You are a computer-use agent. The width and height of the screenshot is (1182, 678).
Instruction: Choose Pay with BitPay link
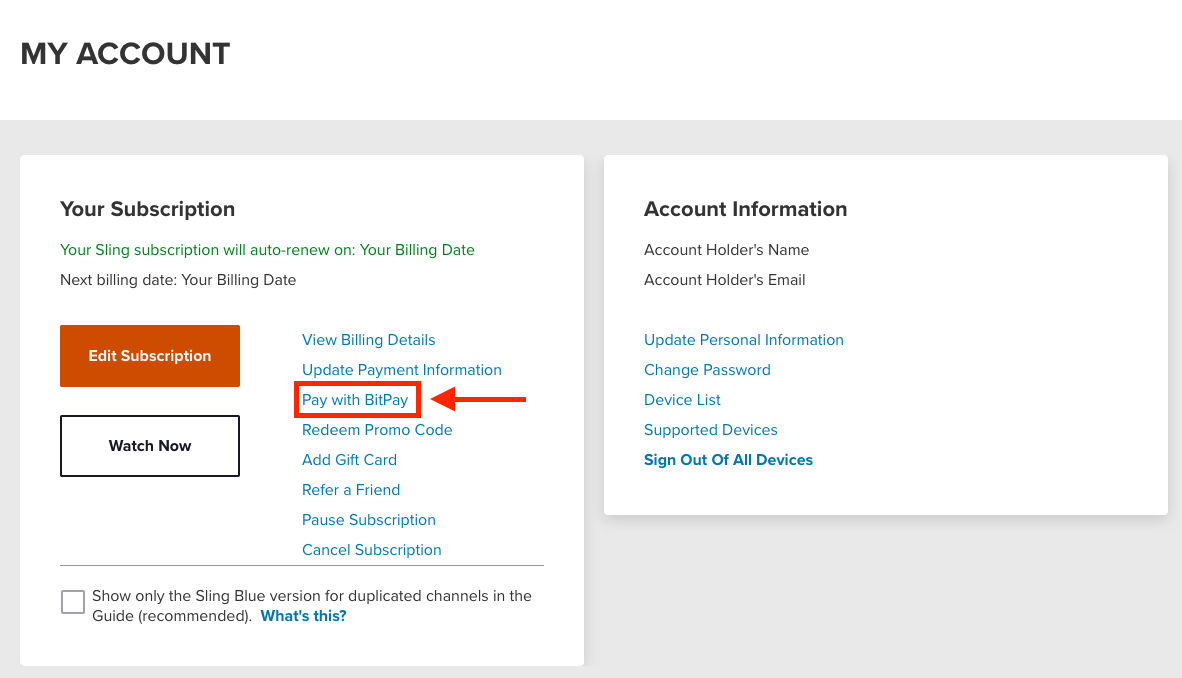[355, 400]
